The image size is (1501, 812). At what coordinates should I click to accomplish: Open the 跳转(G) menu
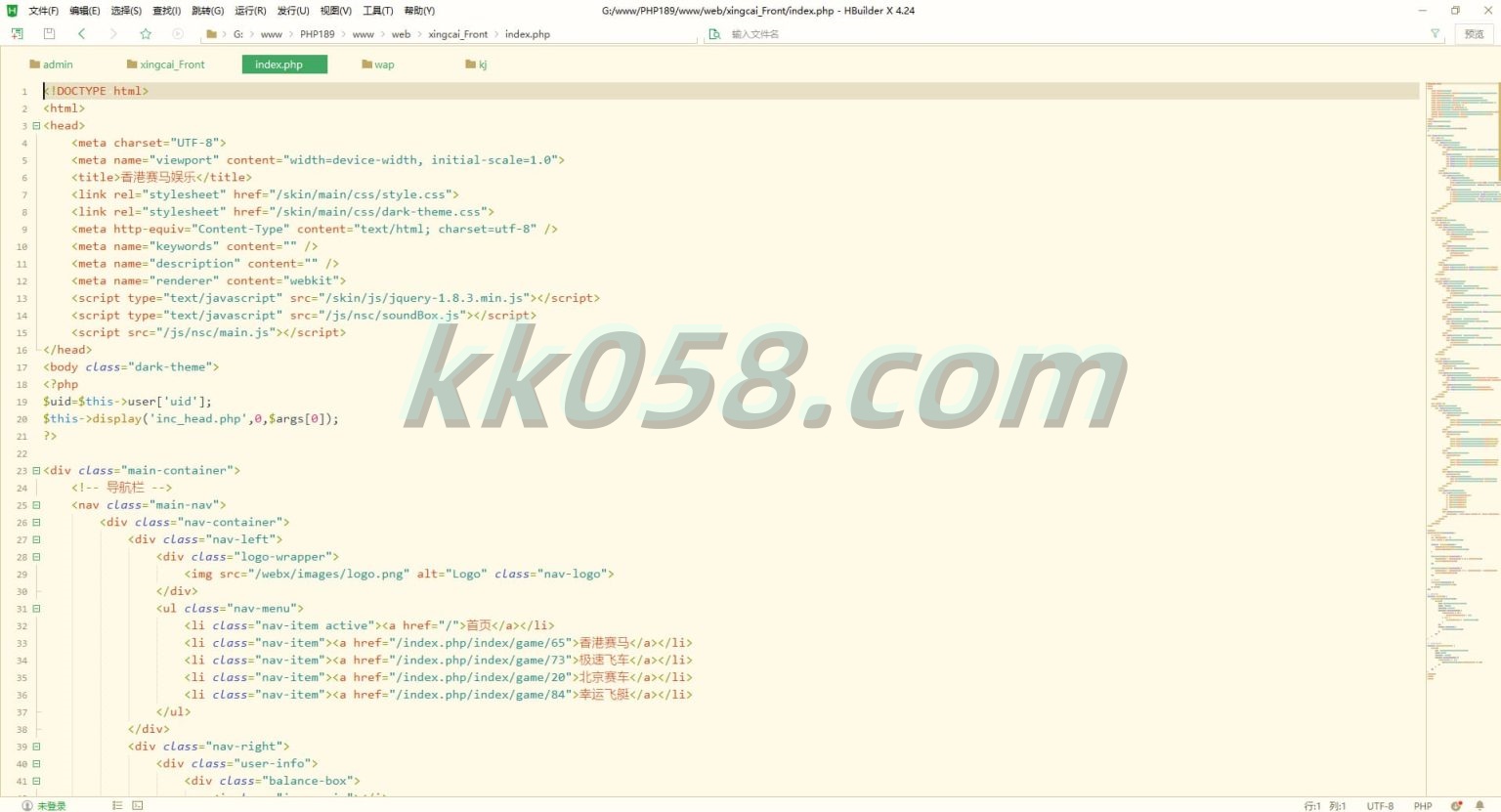click(207, 11)
